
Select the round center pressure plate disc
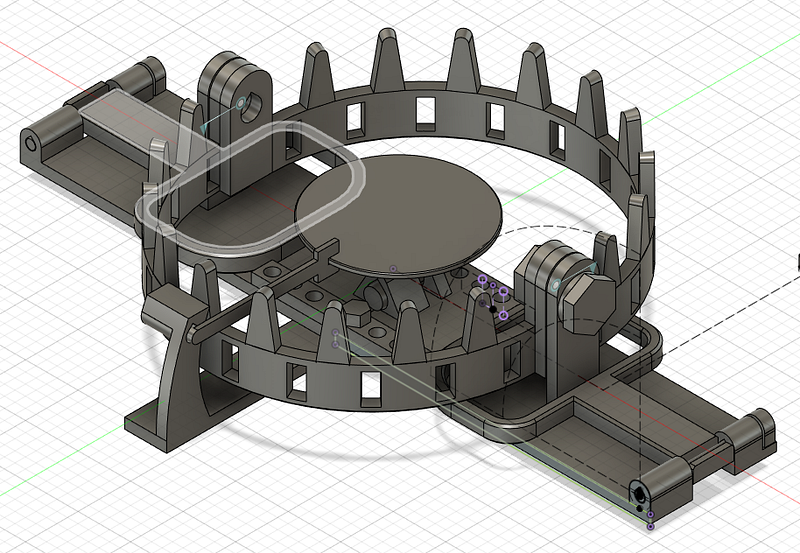tap(399, 213)
